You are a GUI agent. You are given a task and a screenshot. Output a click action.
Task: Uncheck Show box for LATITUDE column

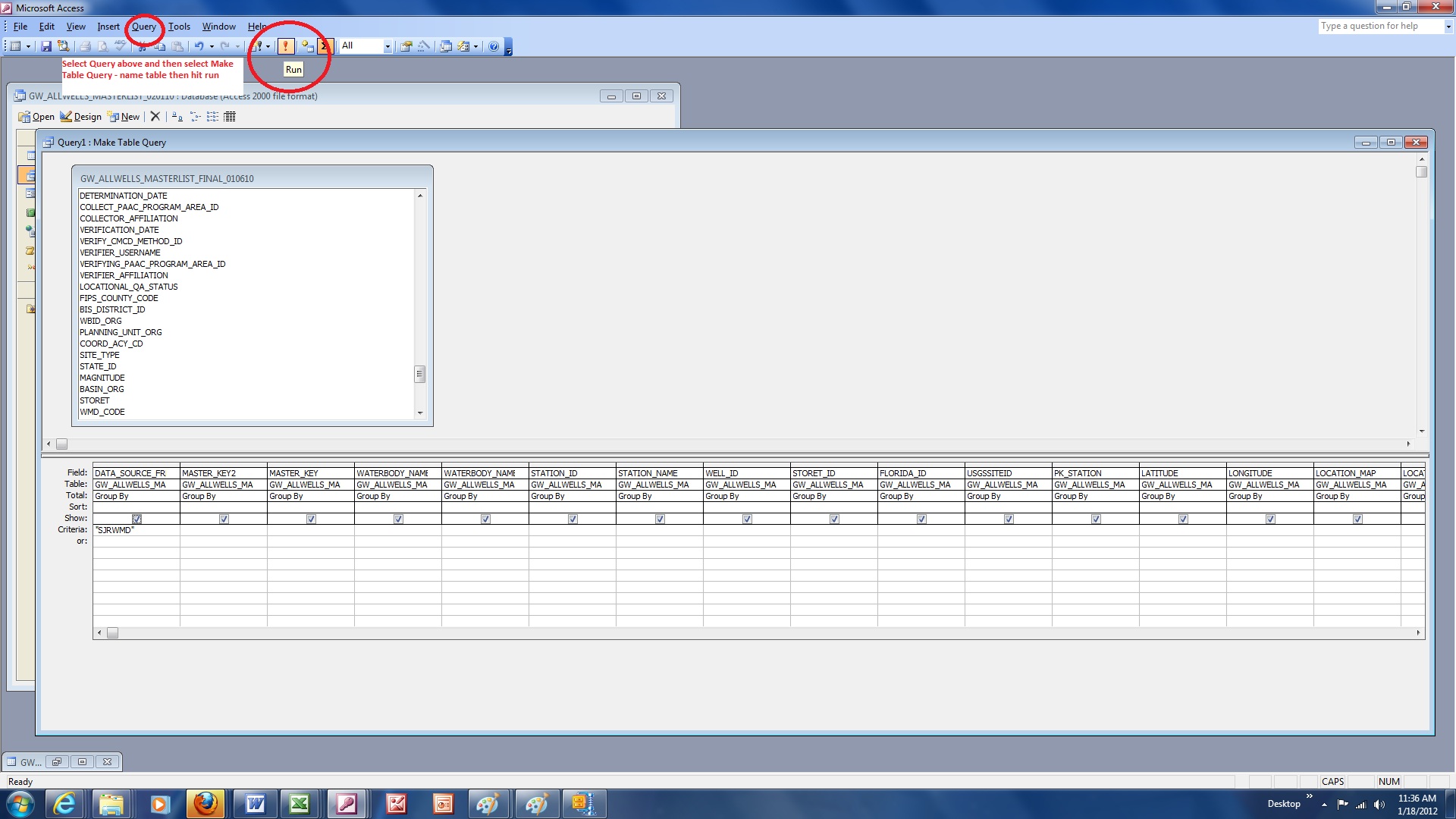tap(1183, 519)
